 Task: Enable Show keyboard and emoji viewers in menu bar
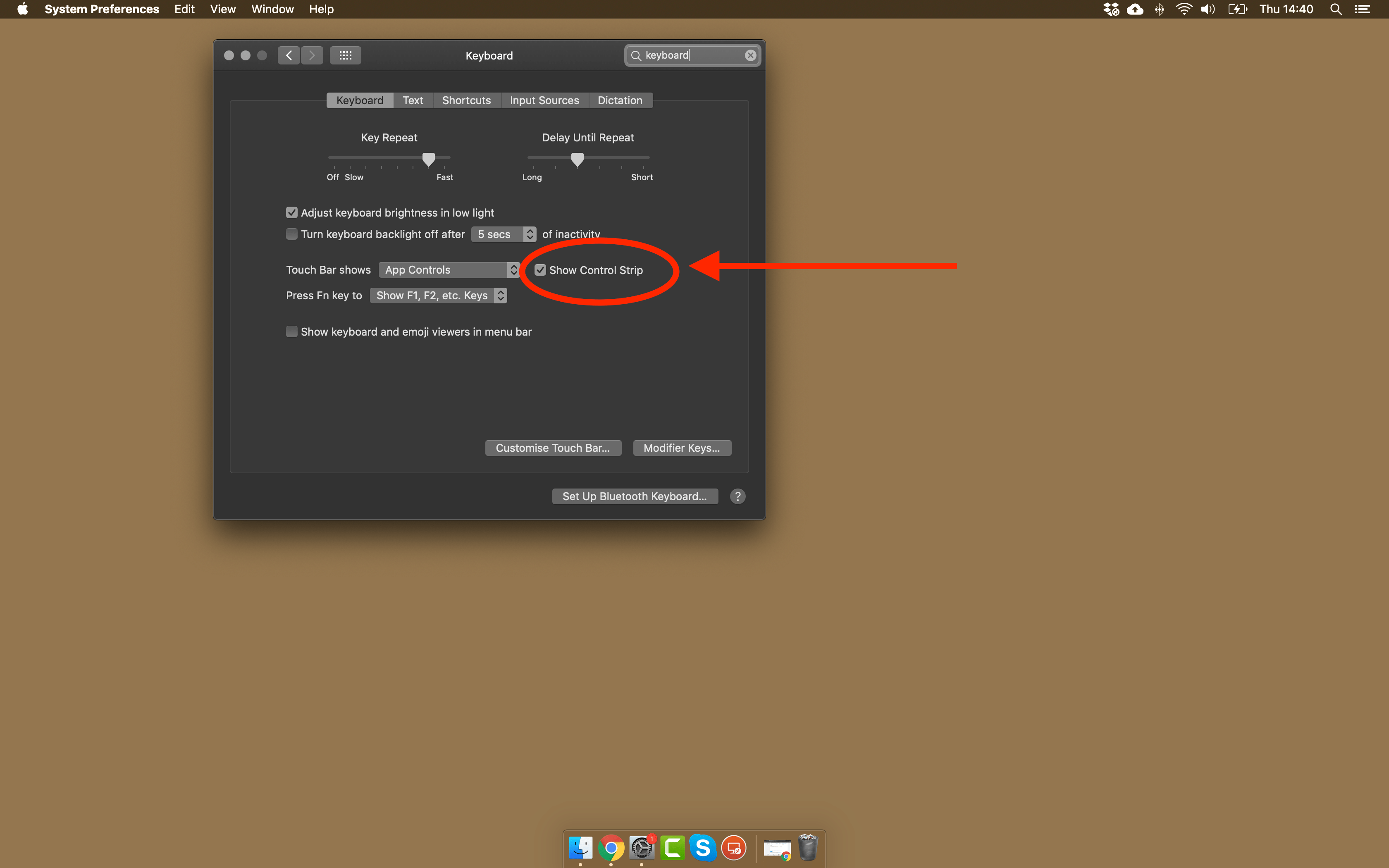(291, 331)
